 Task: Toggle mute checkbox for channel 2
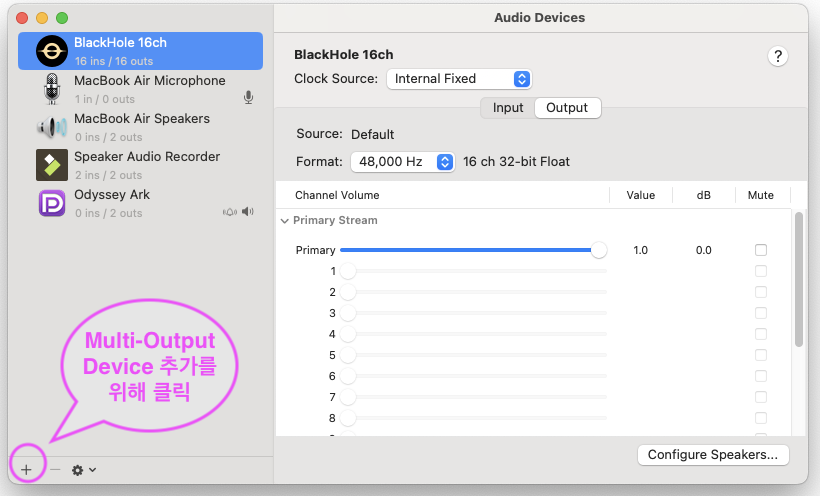pyautogui.click(x=761, y=292)
